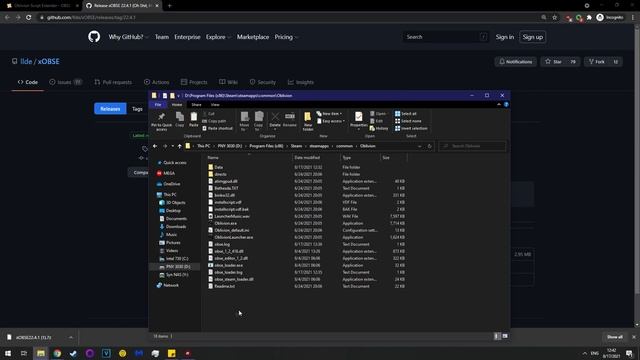
Task: Click common in the address breadcrumb
Action: tap(344, 146)
